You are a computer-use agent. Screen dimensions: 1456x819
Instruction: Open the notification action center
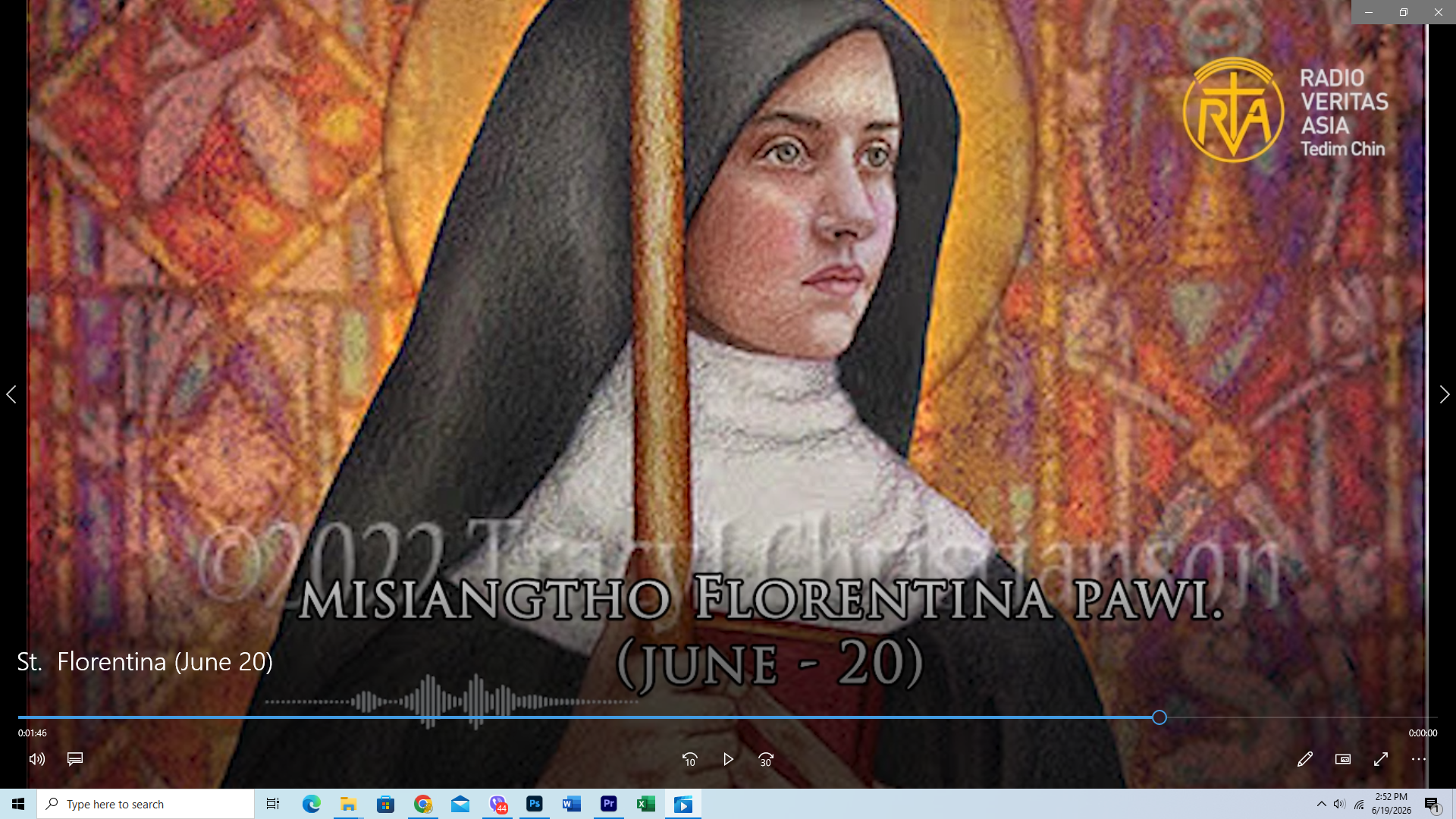click(x=1432, y=804)
